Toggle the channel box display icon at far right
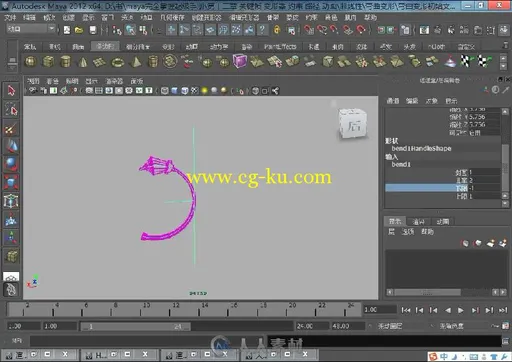512x362 pixels. [503, 30]
